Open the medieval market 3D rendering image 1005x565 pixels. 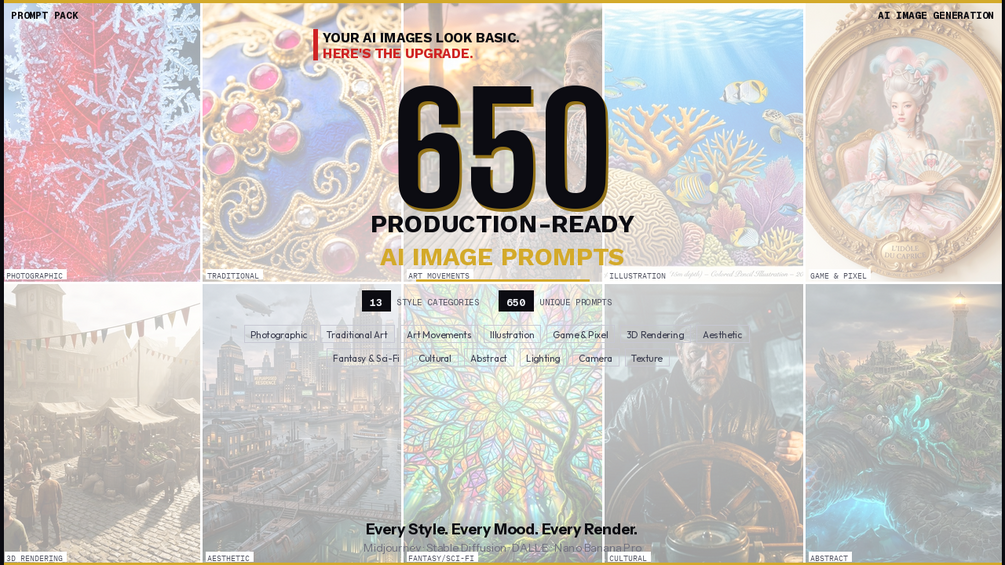pos(102,423)
